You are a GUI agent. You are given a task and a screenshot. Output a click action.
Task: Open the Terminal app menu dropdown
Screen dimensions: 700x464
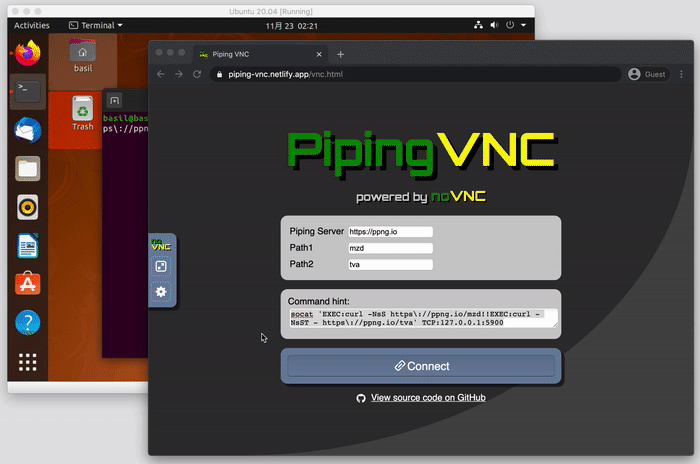click(x=96, y=25)
